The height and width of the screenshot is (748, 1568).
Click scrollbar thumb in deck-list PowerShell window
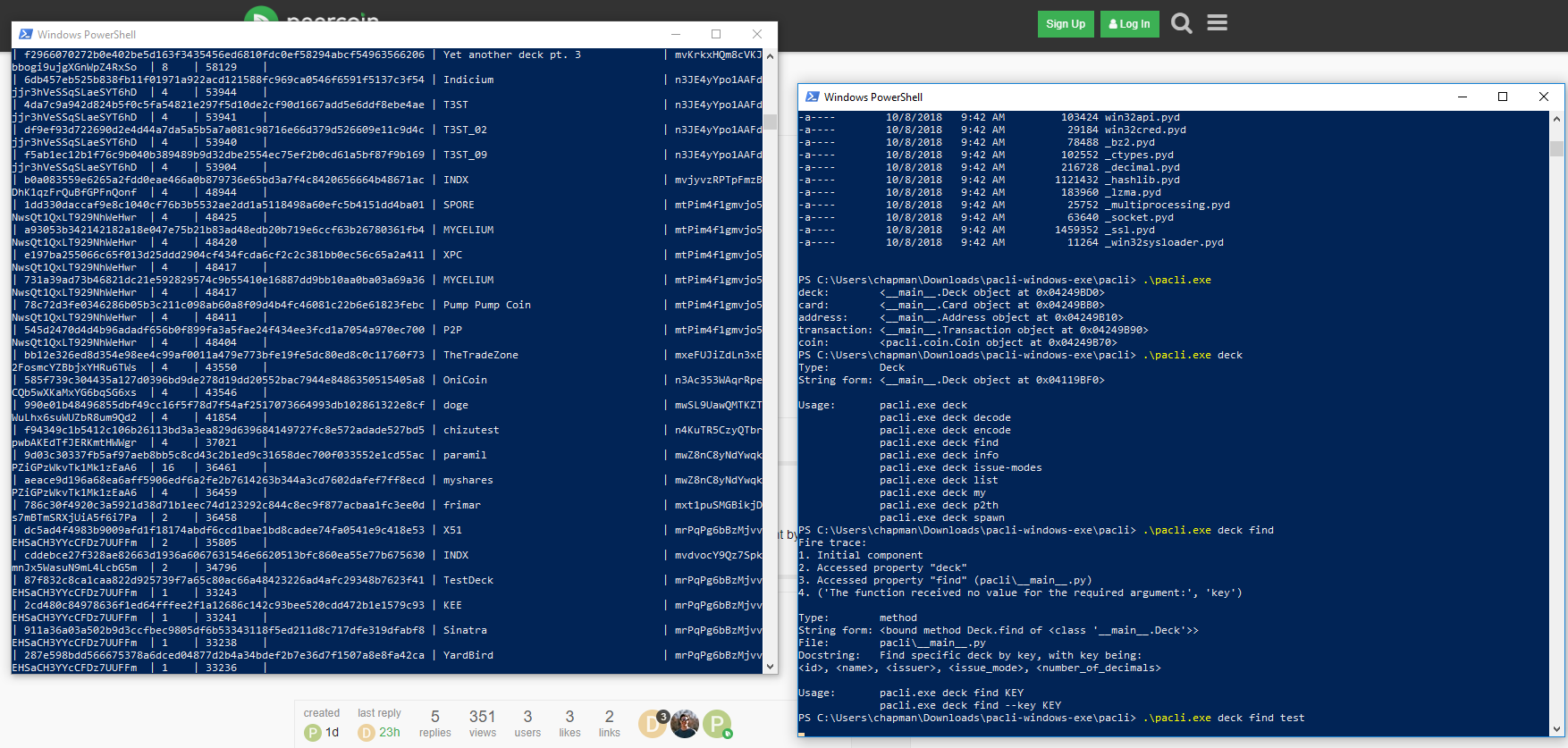click(770, 122)
